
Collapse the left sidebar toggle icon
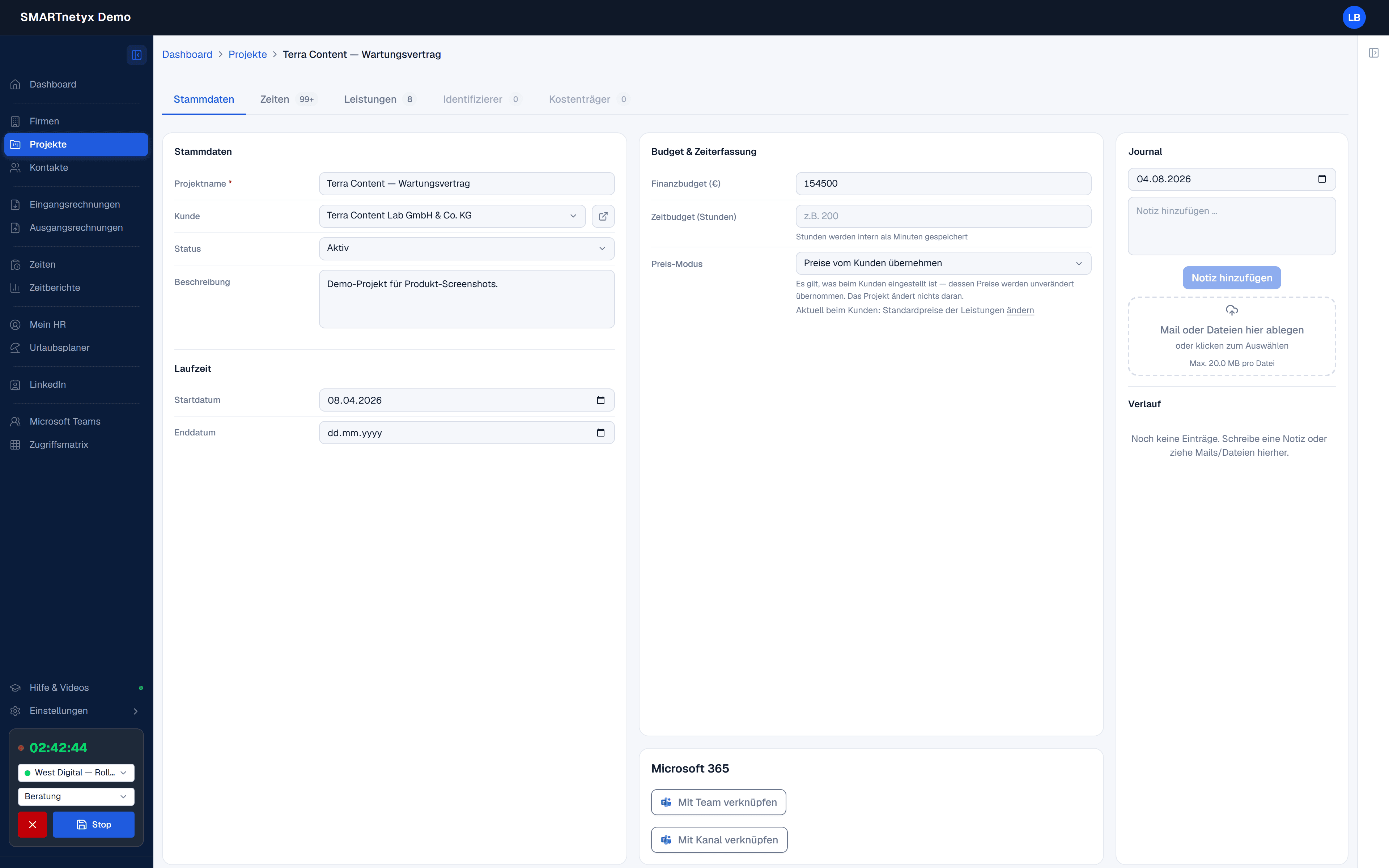(x=137, y=55)
